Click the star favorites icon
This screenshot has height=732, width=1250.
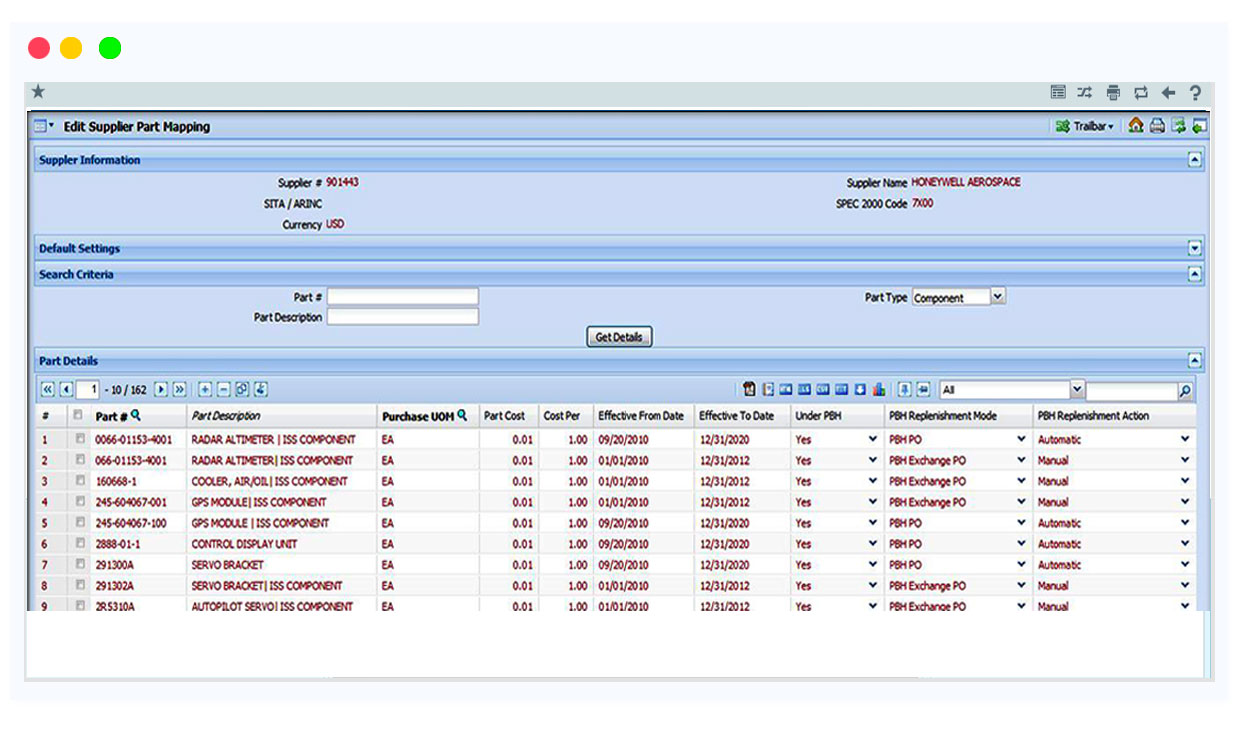(38, 92)
